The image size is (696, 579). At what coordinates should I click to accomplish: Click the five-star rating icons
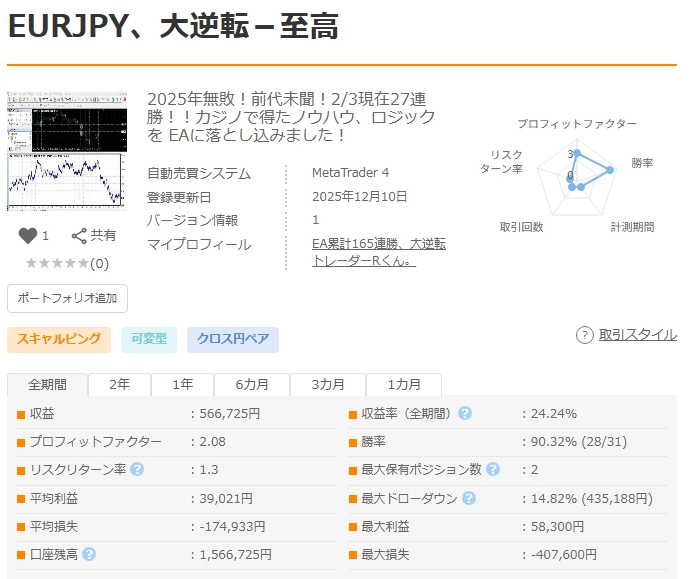pos(57,264)
